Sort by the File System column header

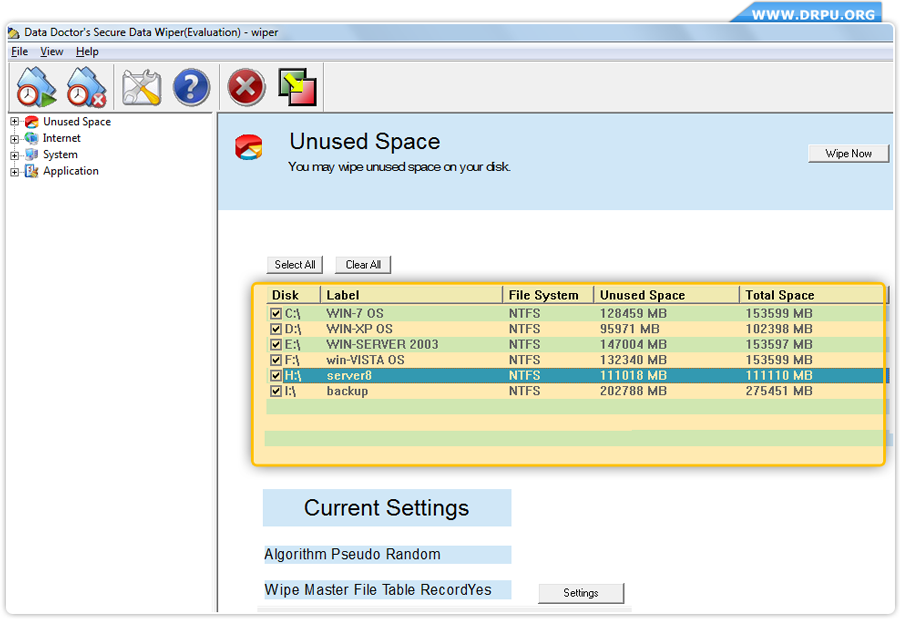(x=548, y=295)
